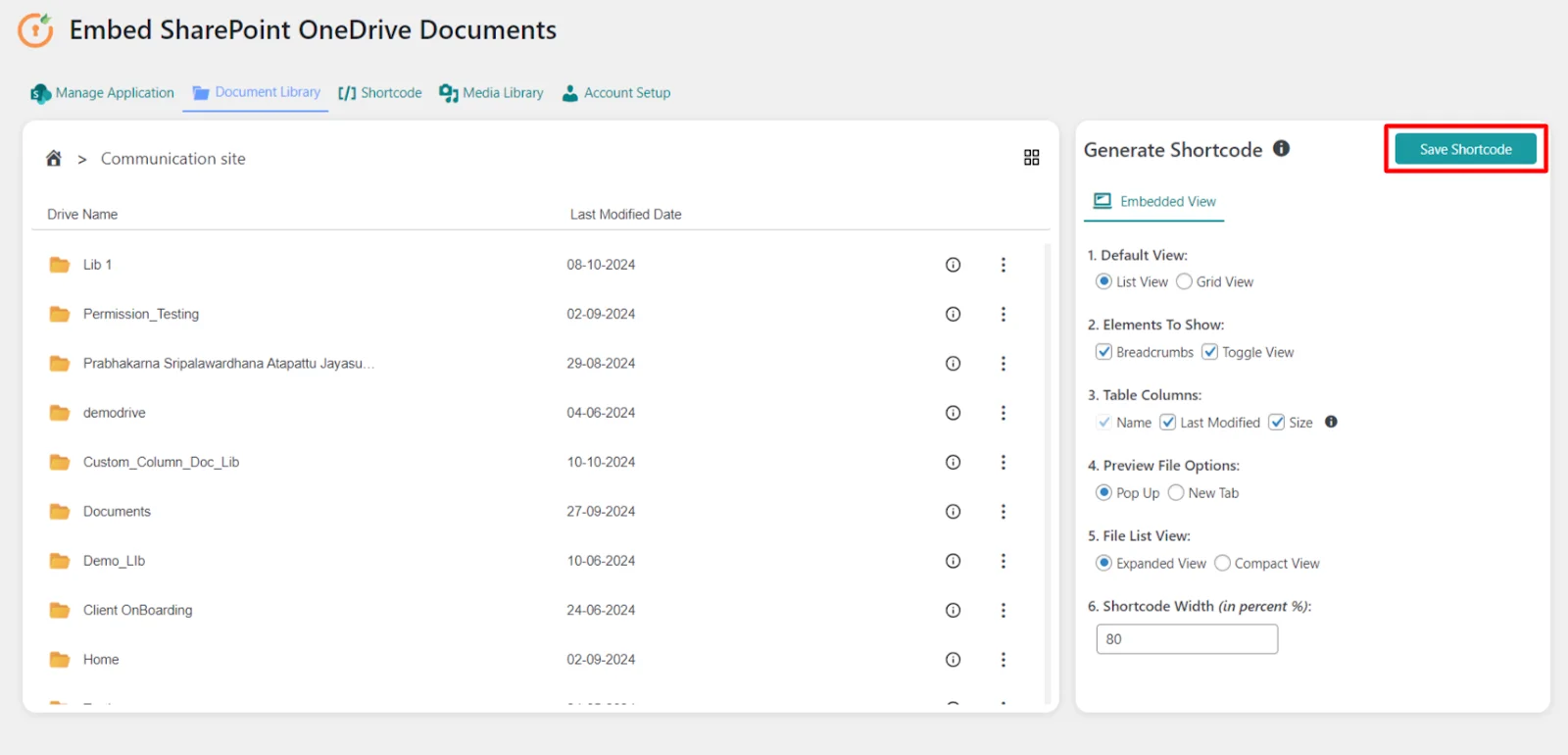
Task: Open Custom_Column_Doc_Lib folder icon
Action: click(x=60, y=462)
